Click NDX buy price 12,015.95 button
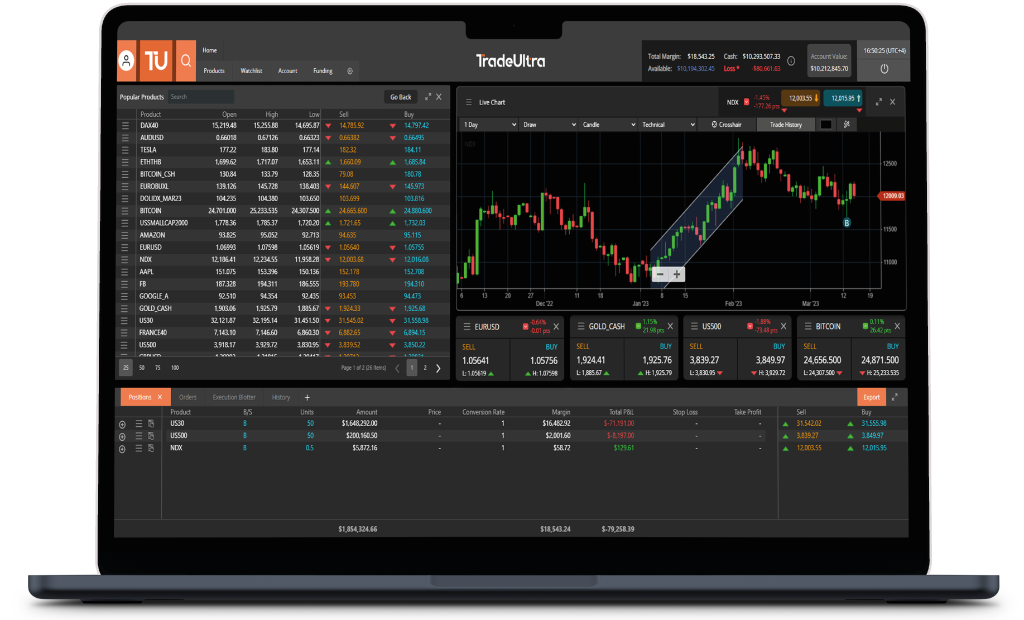The width and height of the screenshot is (1024, 620). [843, 99]
